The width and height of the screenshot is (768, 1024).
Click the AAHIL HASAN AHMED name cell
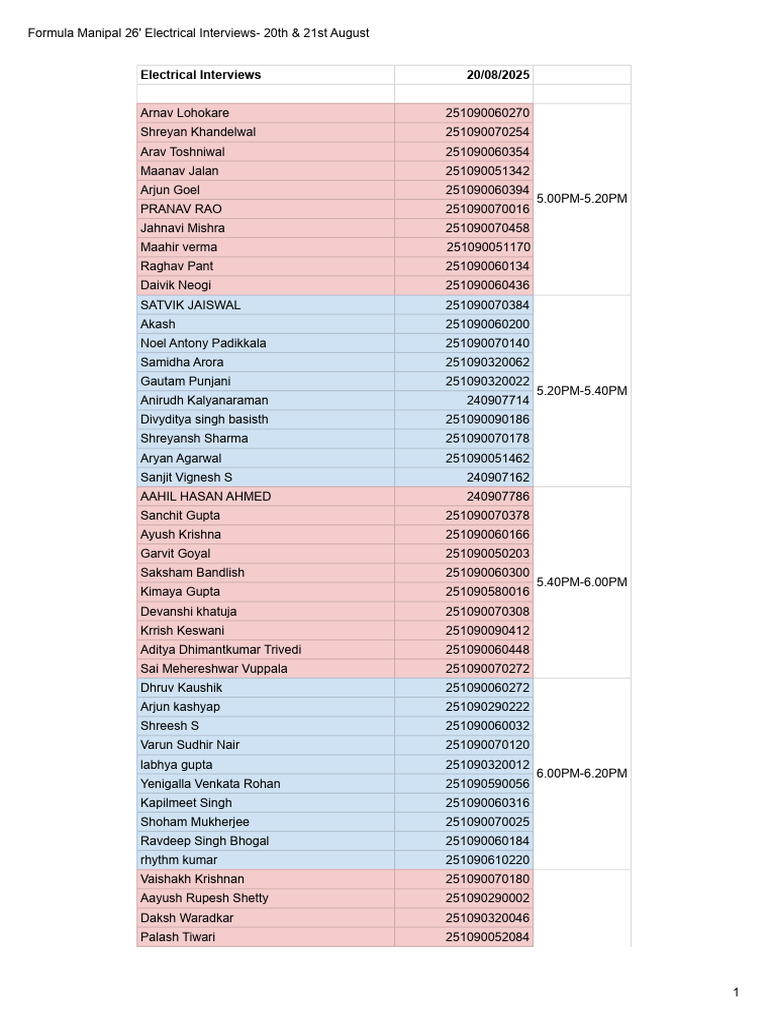click(x=265, y=496)
